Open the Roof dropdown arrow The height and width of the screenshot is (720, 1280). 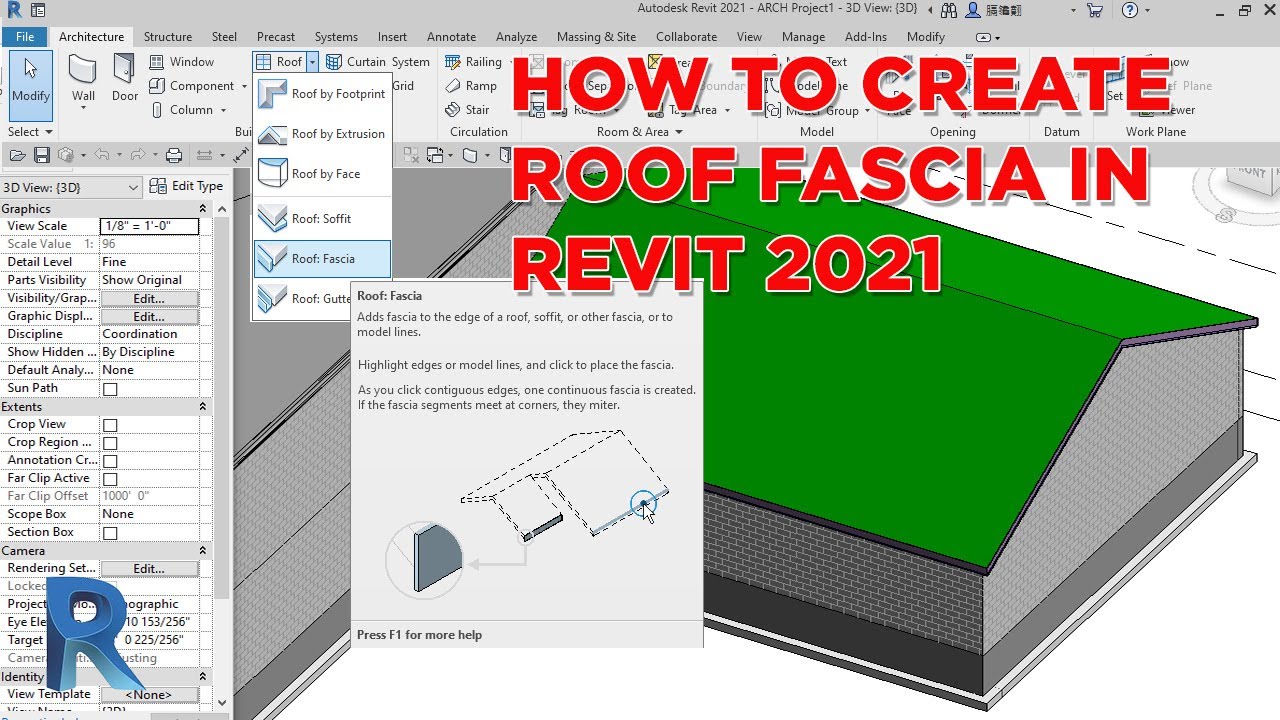coord(312,62)
